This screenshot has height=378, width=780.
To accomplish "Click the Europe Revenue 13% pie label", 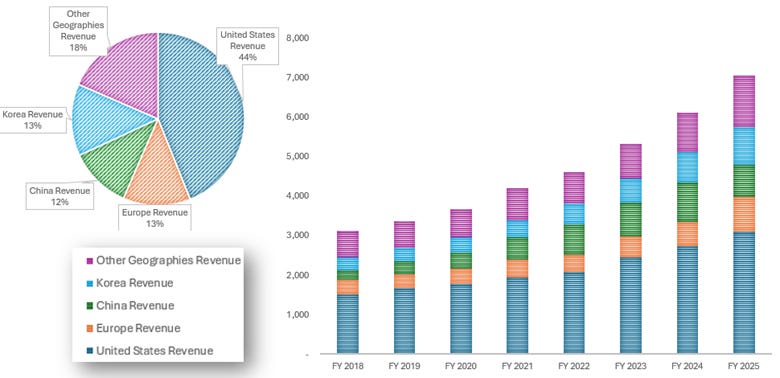I will click(x=155, y=218).
